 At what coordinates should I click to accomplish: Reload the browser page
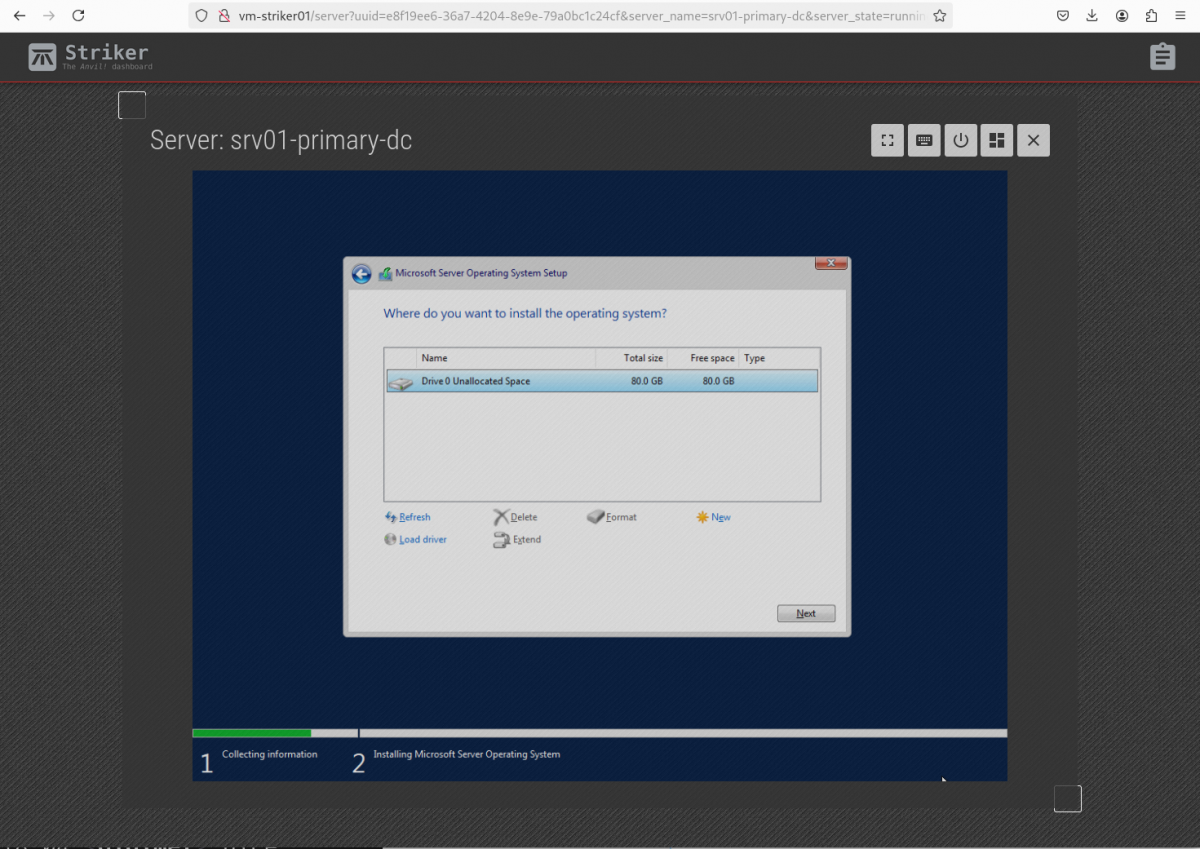(78, 16)
